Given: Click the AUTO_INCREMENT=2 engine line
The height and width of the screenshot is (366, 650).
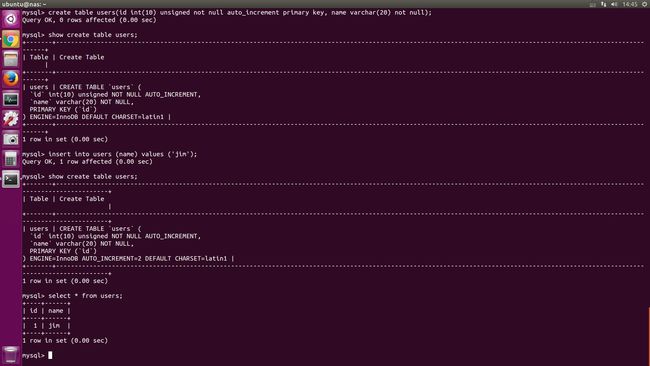Looking at the screenshot, I should (x=129, y=258).
